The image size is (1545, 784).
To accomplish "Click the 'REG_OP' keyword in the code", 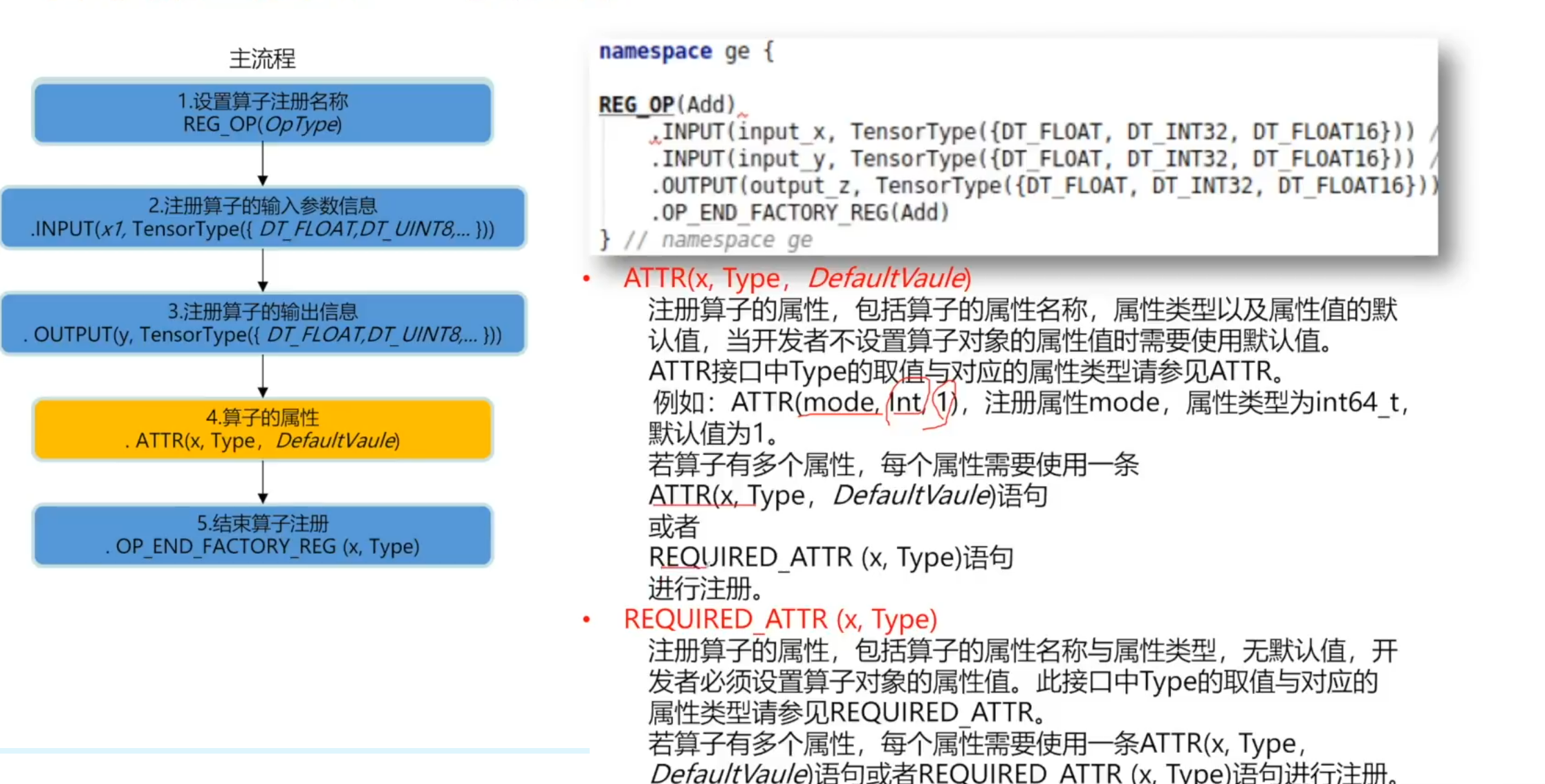I will (x=636, y=104).
